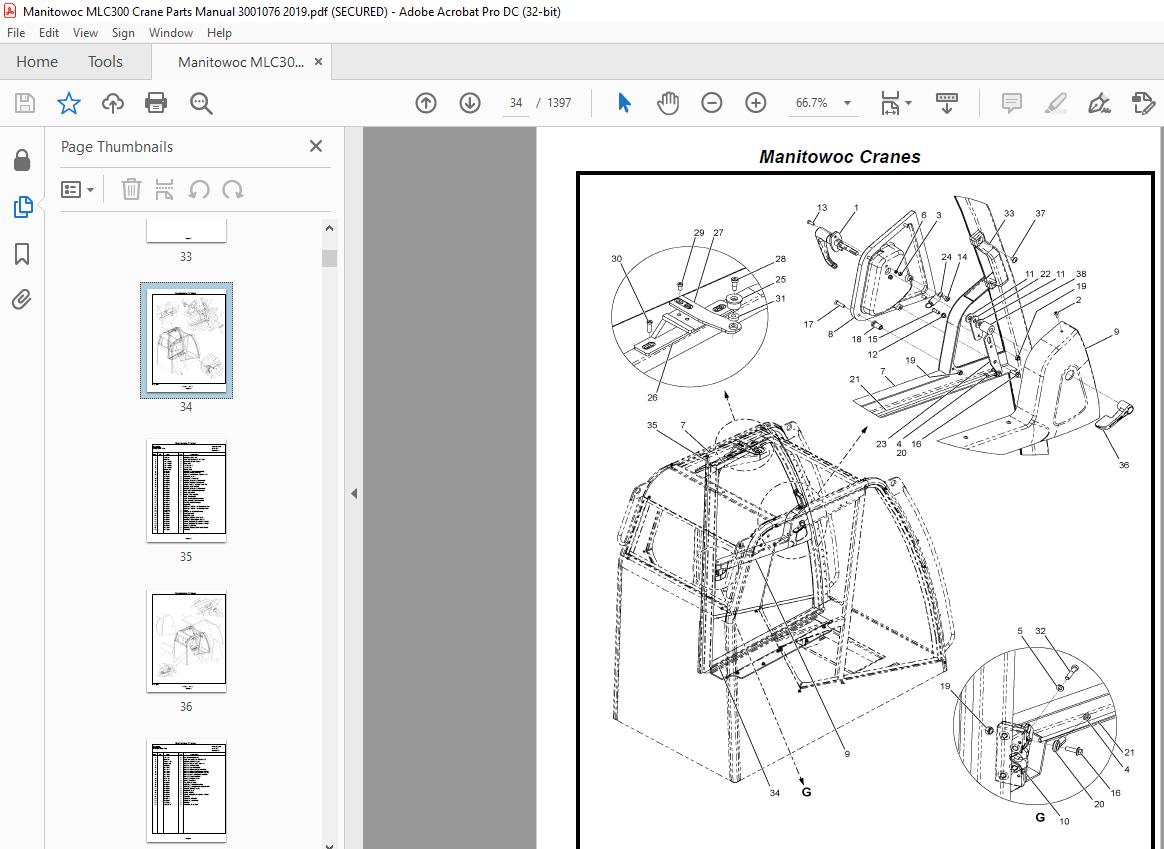Open the find text magnifier

point(200,103)
